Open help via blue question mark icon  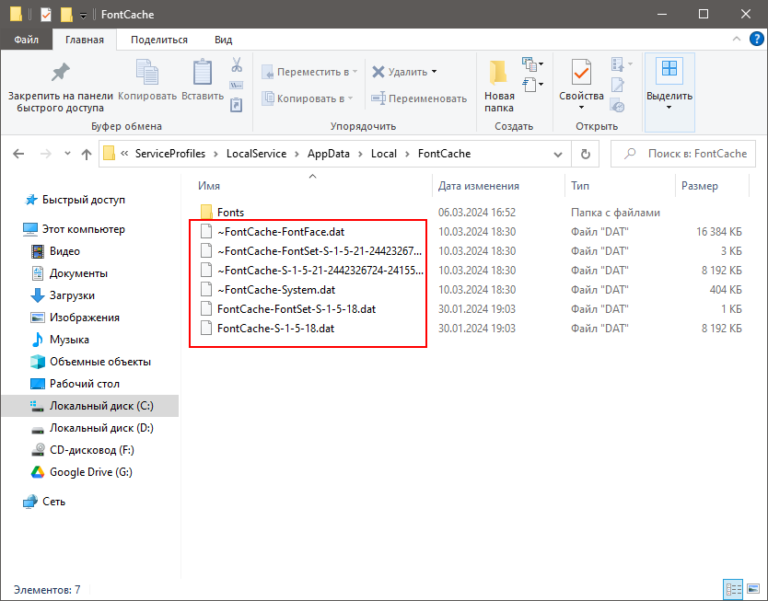tap(755, 40)
